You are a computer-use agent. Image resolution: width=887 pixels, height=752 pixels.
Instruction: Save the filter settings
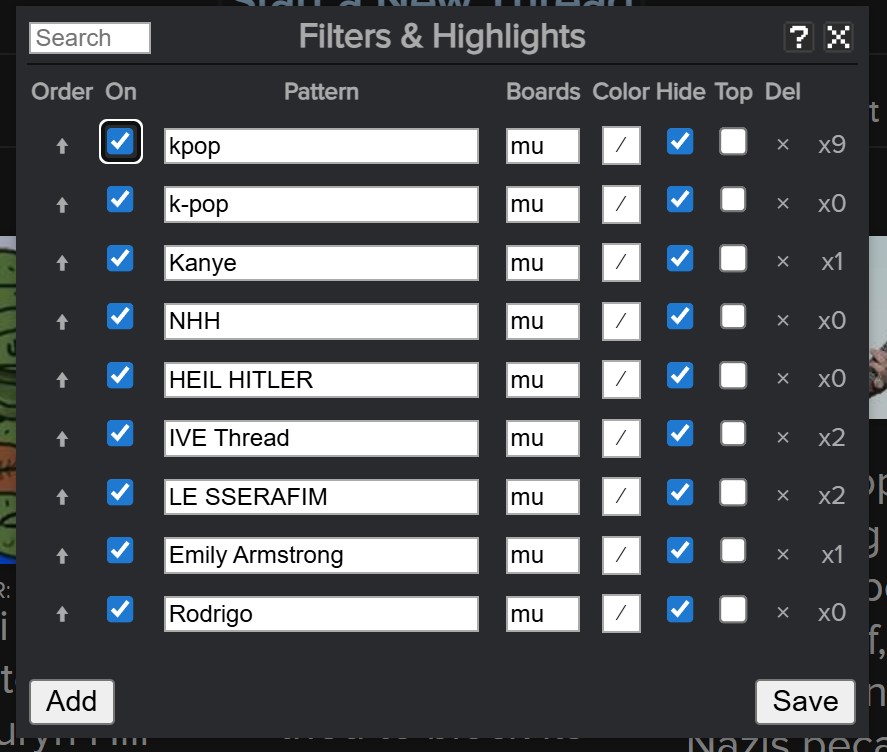click(x=805, y=702)
